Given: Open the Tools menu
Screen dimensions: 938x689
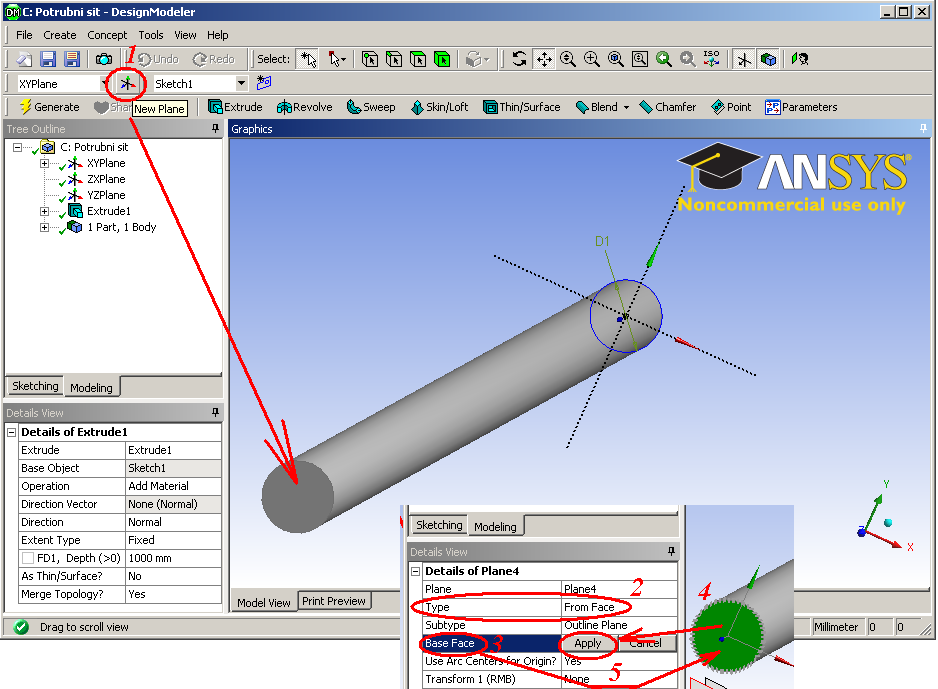Looking at the screenshot, I should (x=151, y=35).
